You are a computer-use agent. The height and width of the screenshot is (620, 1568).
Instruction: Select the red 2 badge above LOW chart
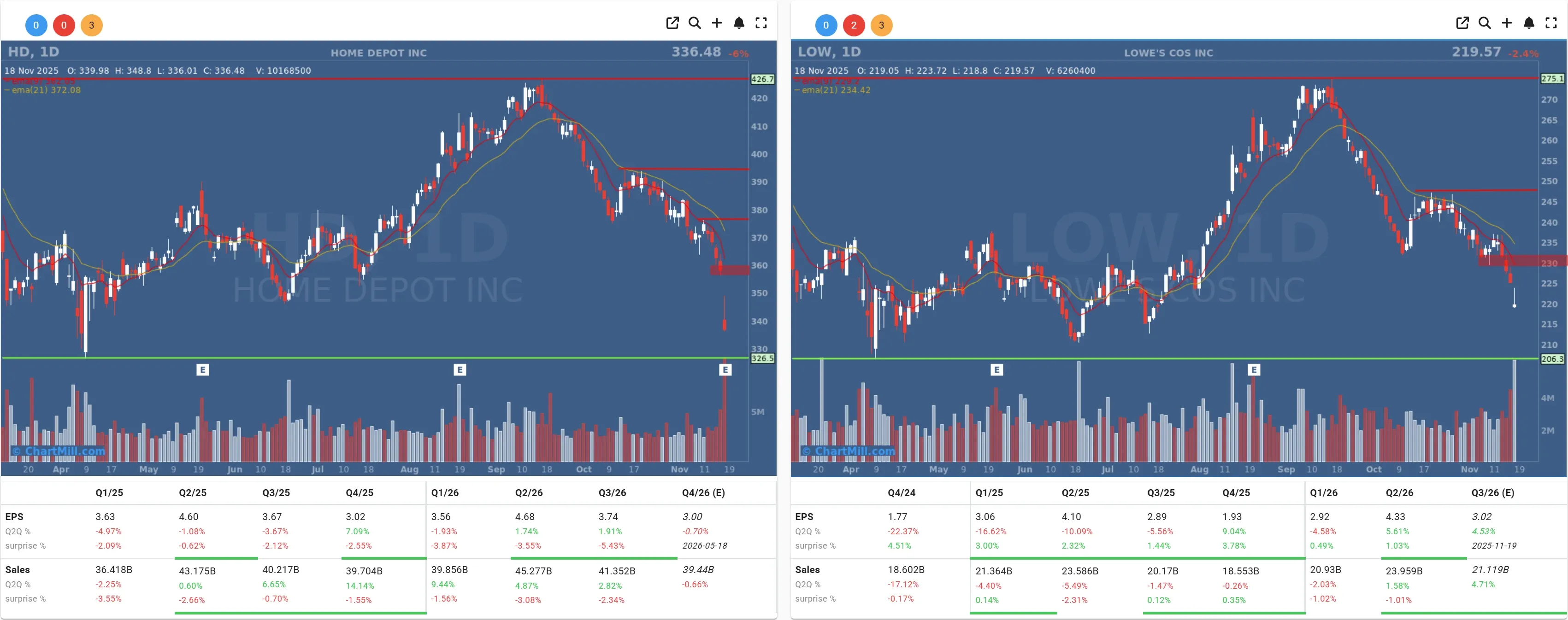(854, 25)
